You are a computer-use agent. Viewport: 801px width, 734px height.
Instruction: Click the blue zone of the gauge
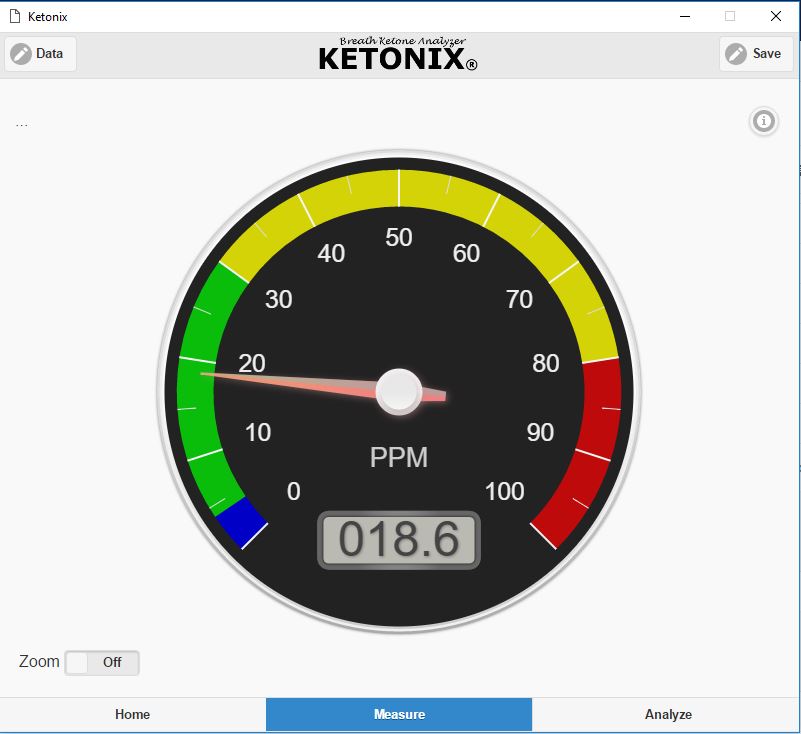241,522
